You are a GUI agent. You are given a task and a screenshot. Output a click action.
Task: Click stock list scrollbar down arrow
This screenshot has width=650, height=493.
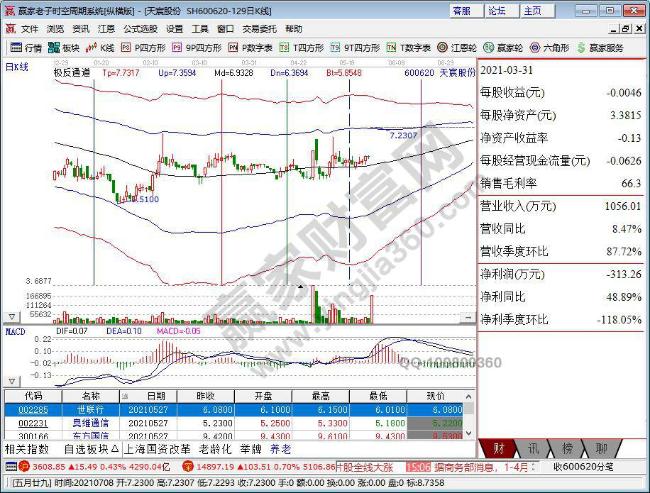click(469, 434)
